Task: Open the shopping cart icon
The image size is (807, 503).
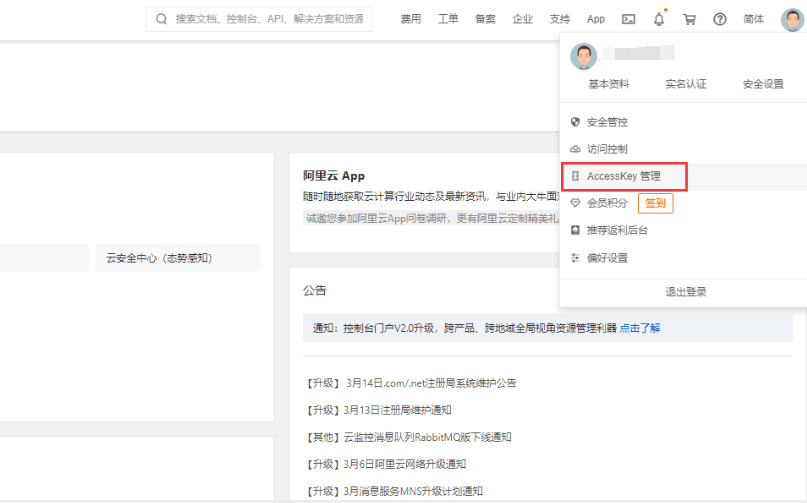Action: click(689, 19)
